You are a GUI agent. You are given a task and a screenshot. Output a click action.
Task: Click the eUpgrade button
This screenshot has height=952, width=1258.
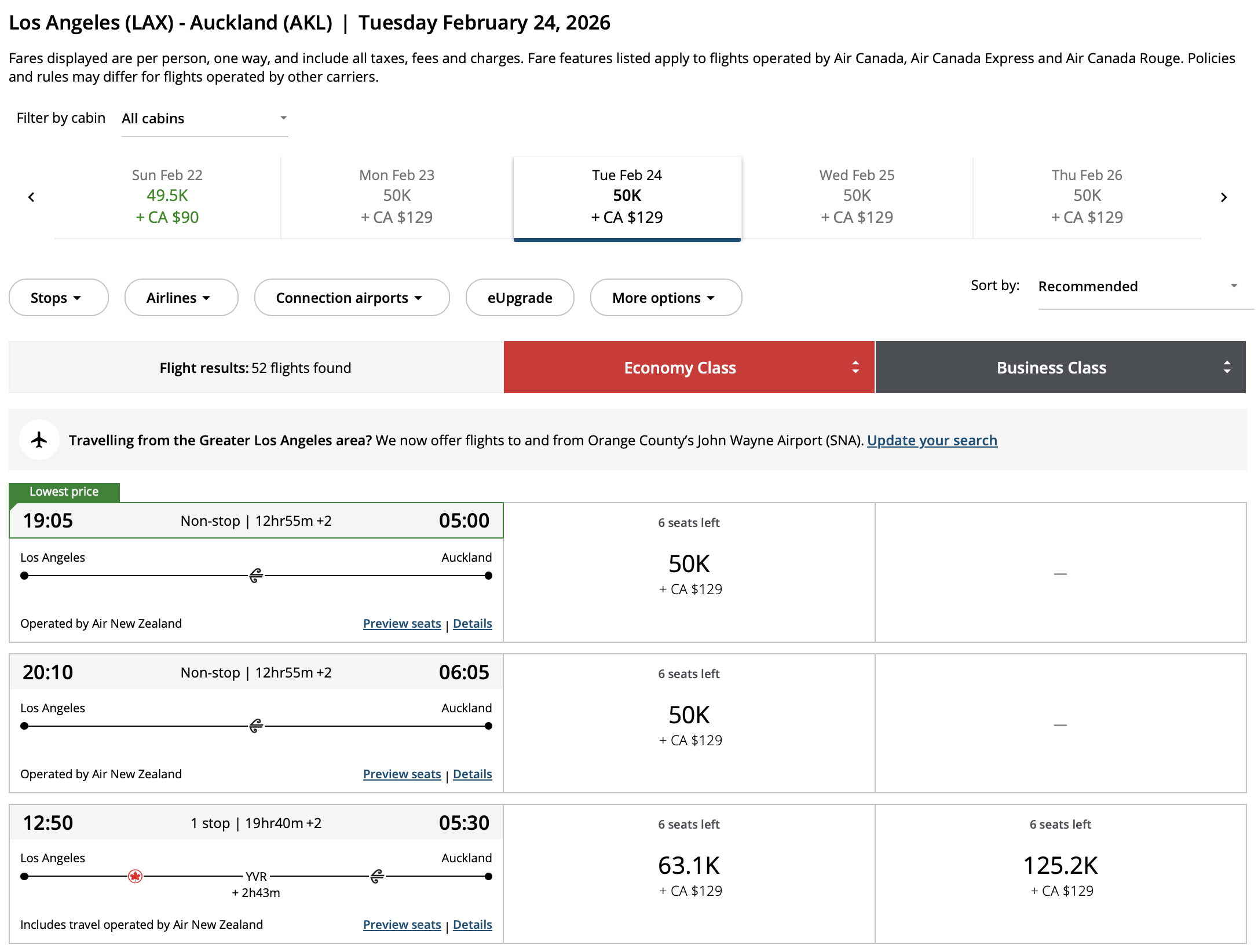[x=519, y=297]
